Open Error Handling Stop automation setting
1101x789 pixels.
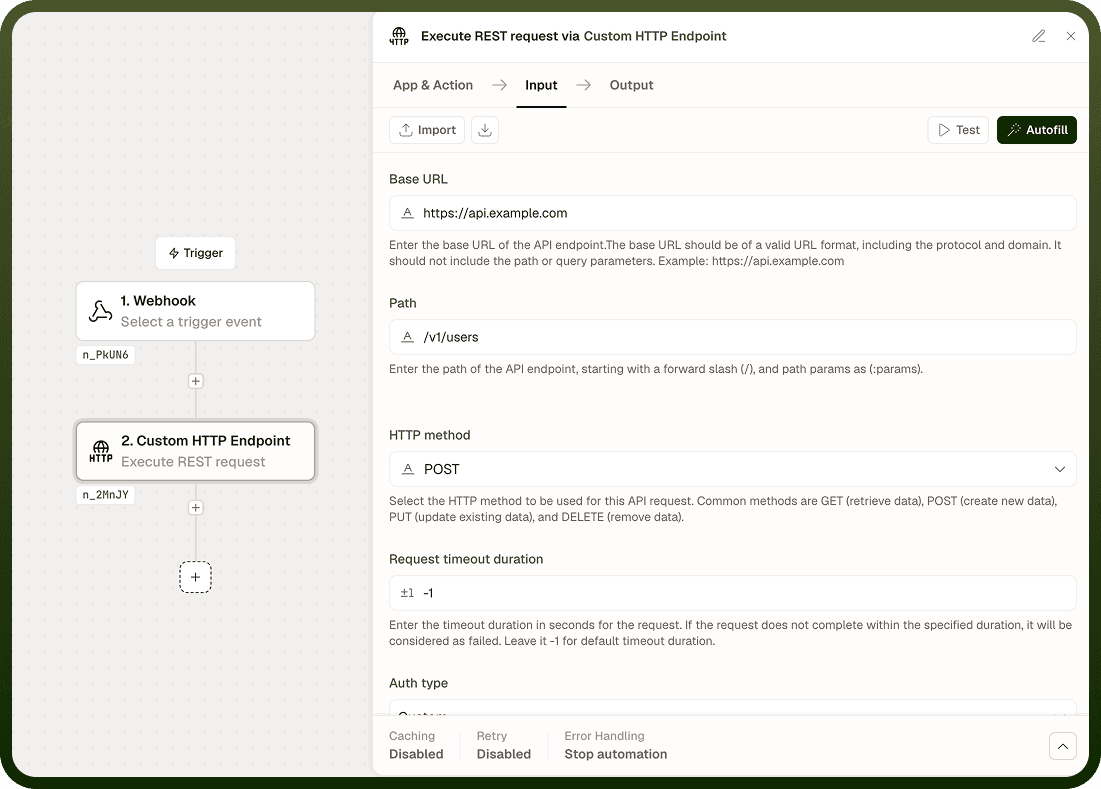[615, 745]
